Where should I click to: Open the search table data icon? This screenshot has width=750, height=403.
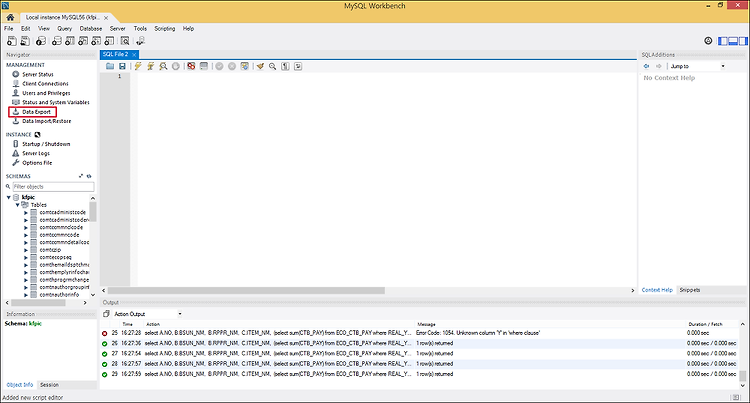pyautogui.click(x=125, y=41)
